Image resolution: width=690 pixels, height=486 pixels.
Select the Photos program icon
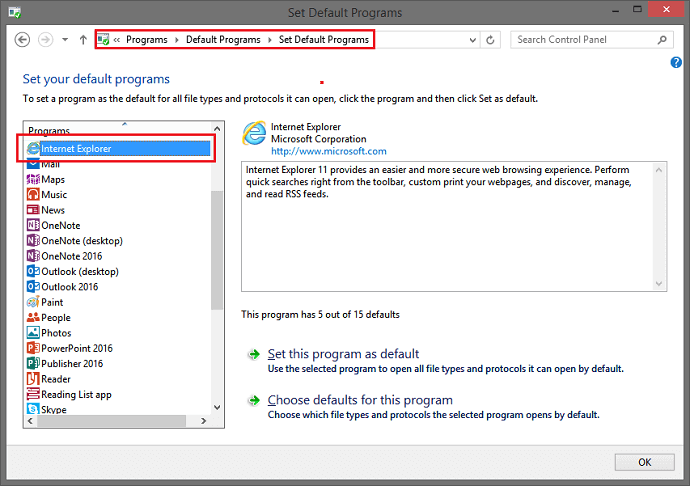click(x=33, y=333)
